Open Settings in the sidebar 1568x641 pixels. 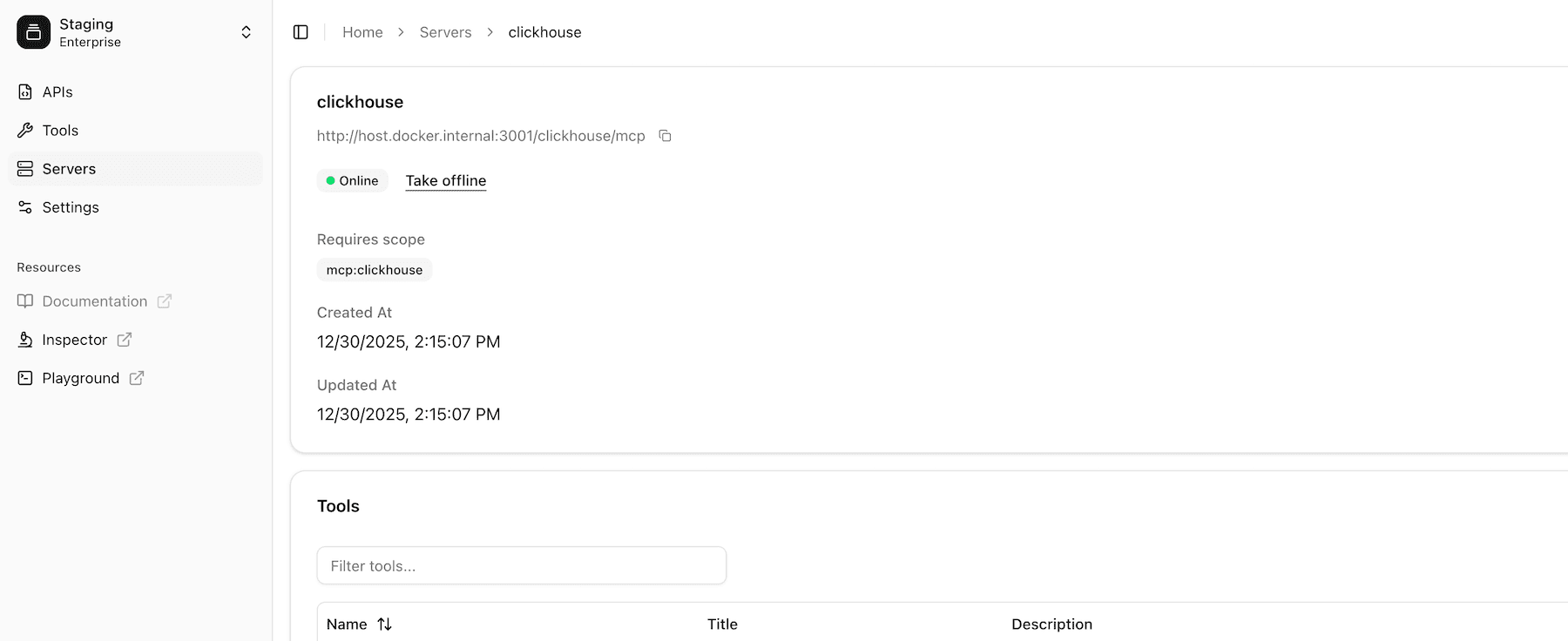pos(71,207)
